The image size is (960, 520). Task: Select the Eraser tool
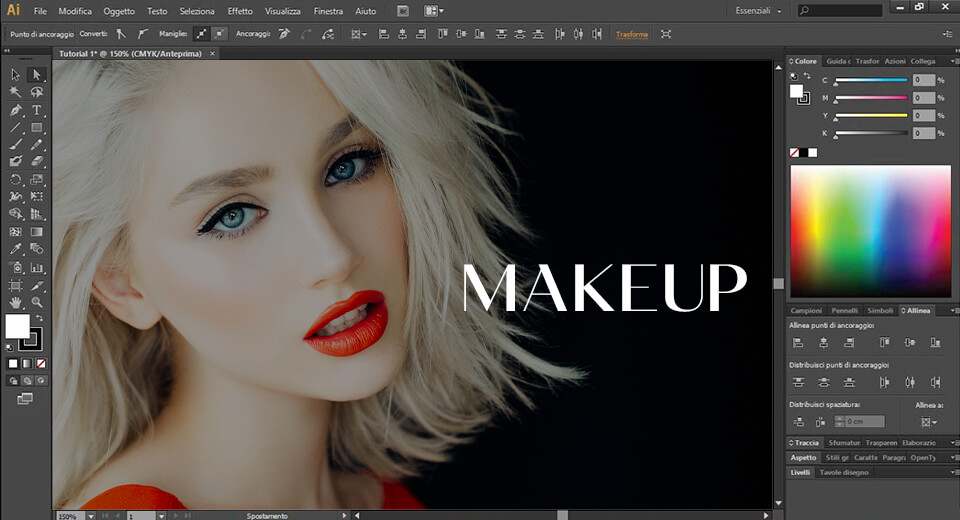pos(37,161)
